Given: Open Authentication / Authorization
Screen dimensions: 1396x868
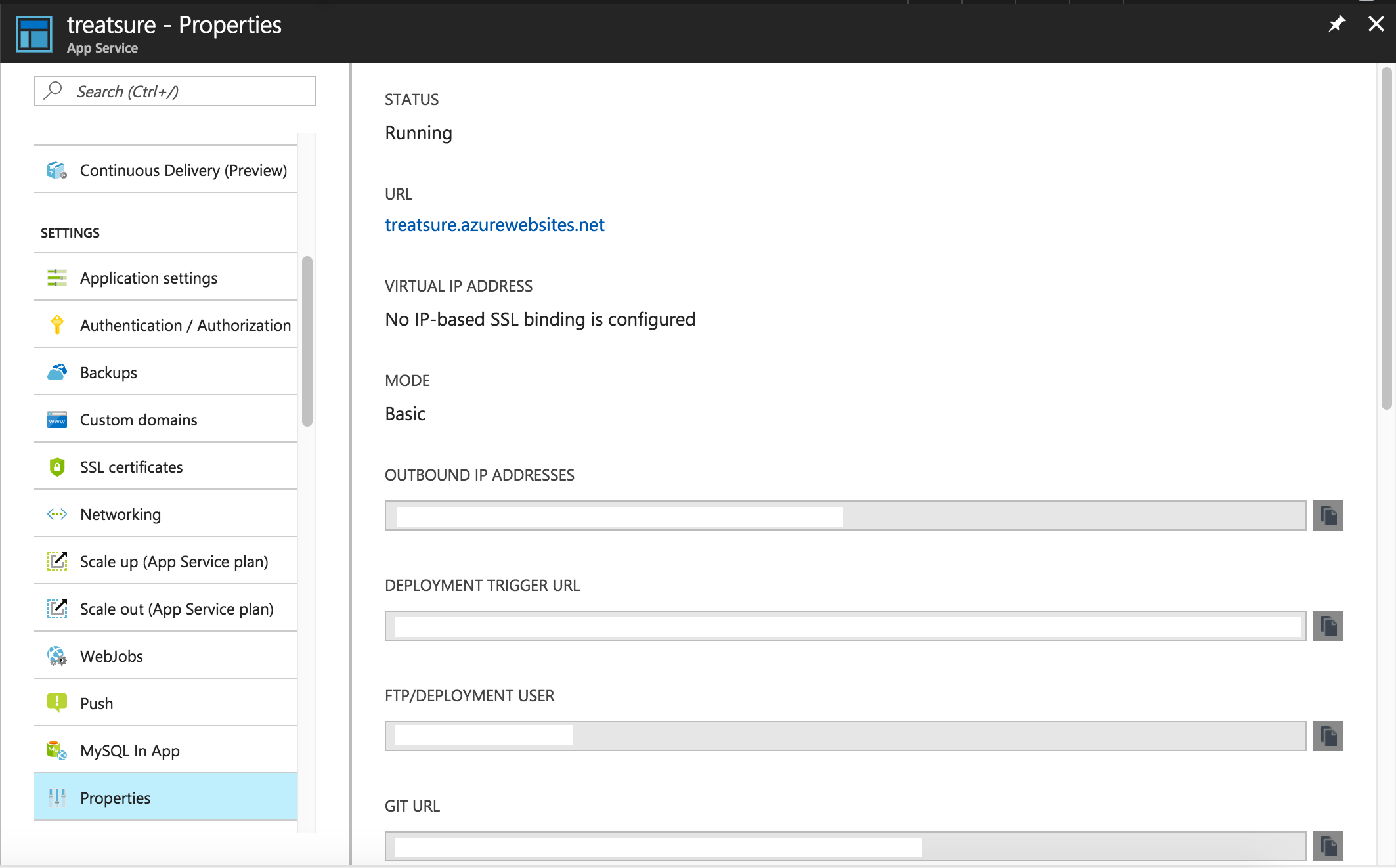Looking at the screenshot, I should pos(165,325).
